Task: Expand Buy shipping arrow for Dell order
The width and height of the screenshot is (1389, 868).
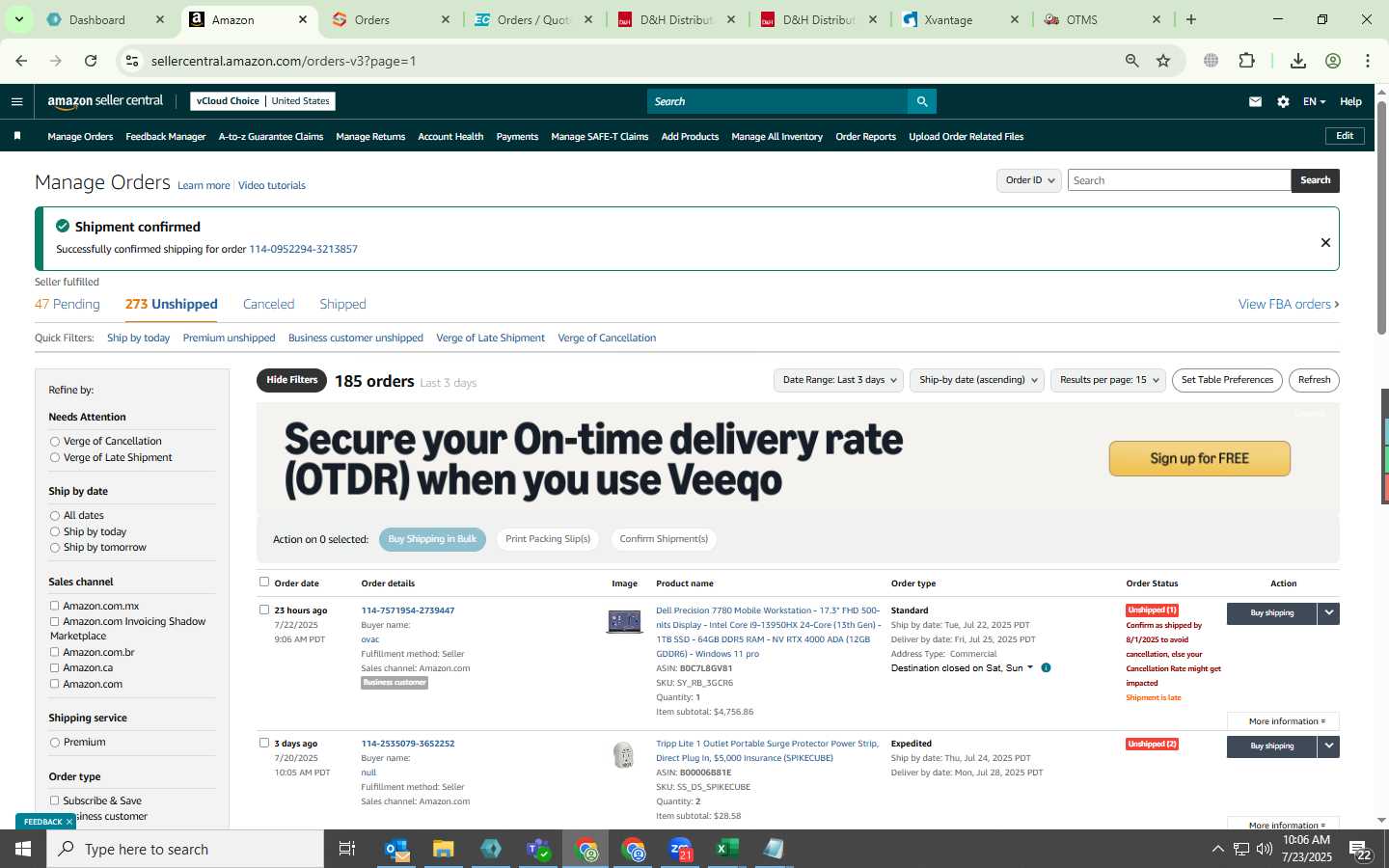Action: [x=1329, y=613]
